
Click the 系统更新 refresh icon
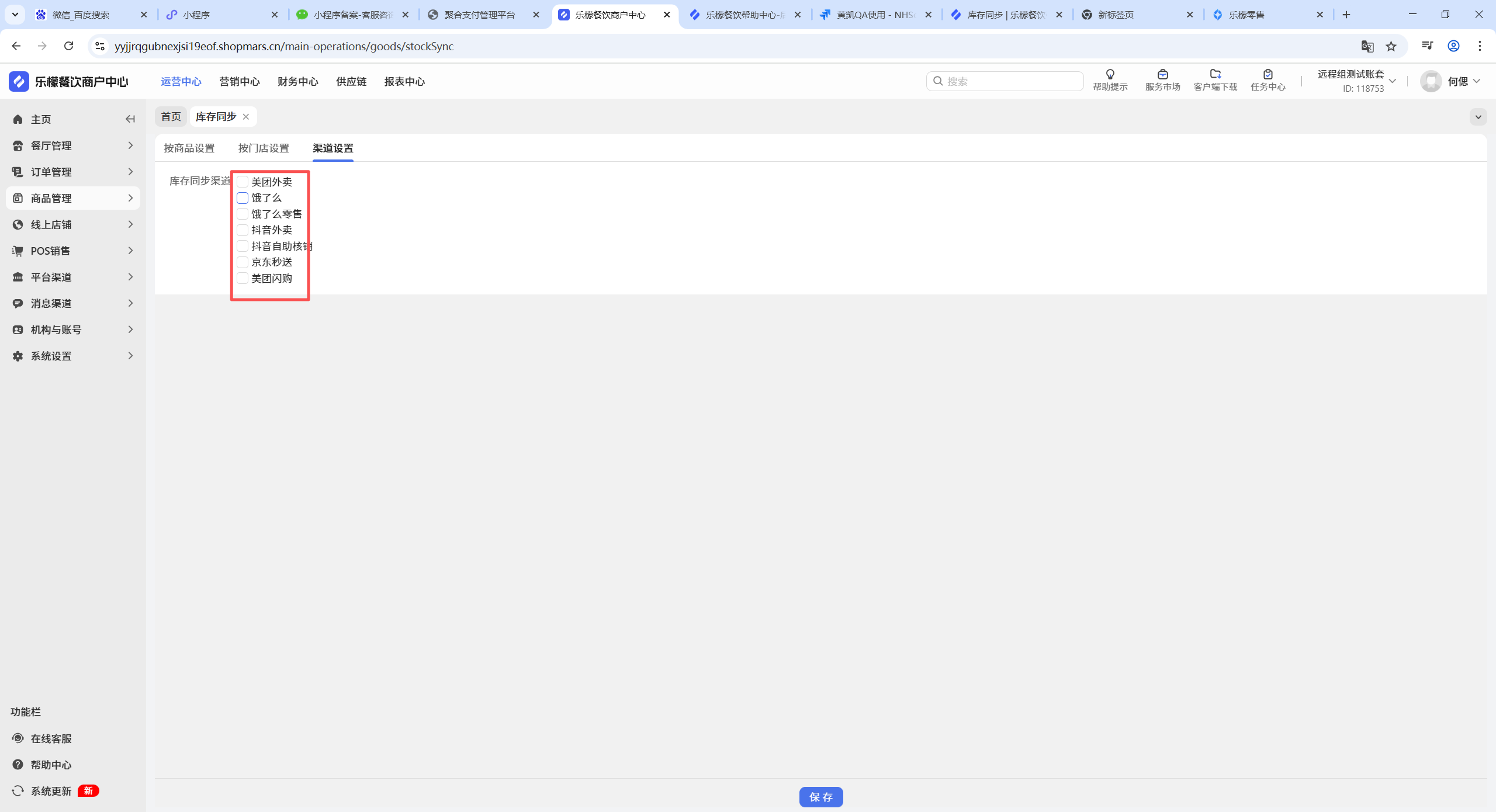18,791
